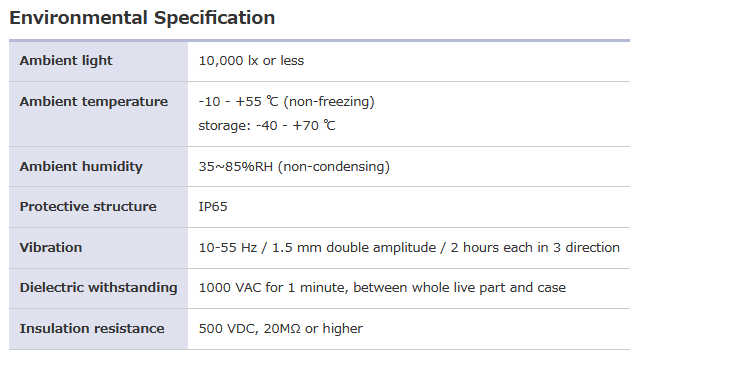Click the -10 - +55 ℃ (non-freezing) text
The height and width of the screenshot is (381, 729).
(286, 101)
